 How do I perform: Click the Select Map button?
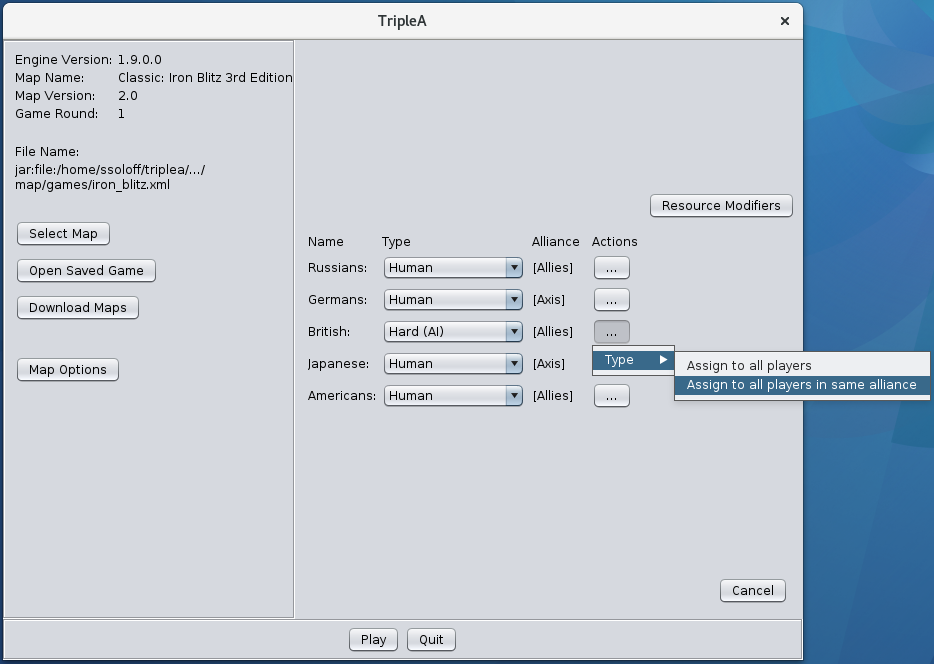tap(63, 233)
